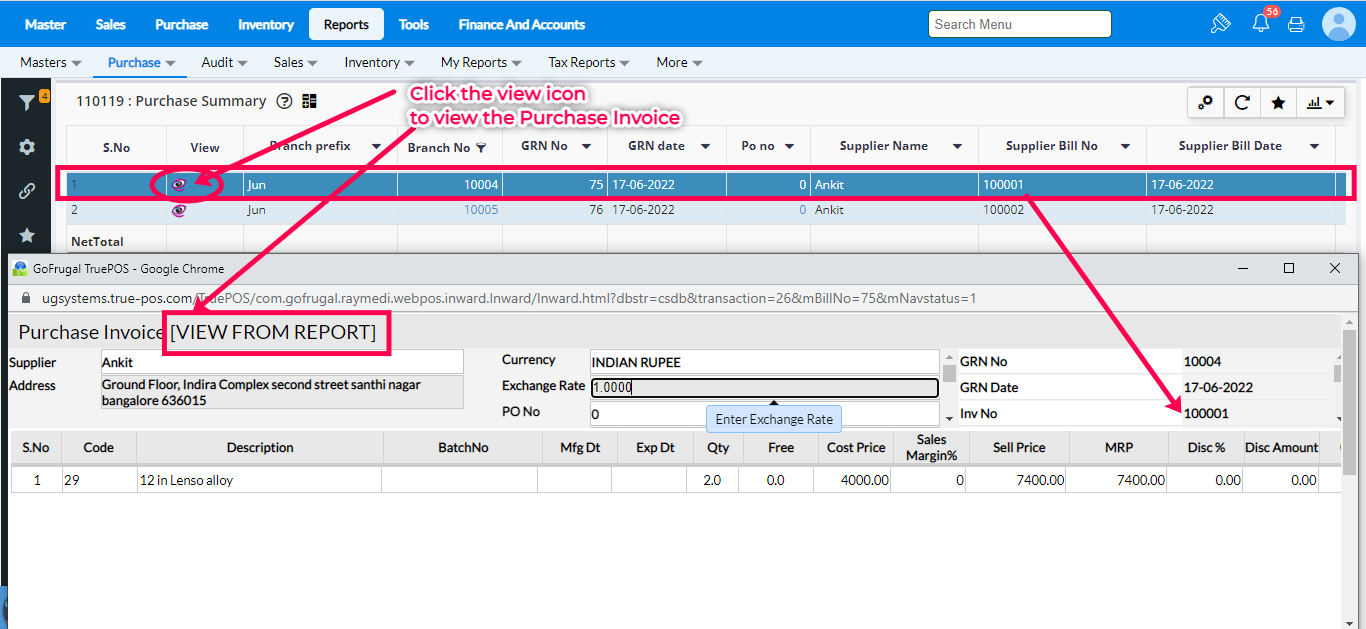Expand Branch prefix column dropdown

(376, 146)
